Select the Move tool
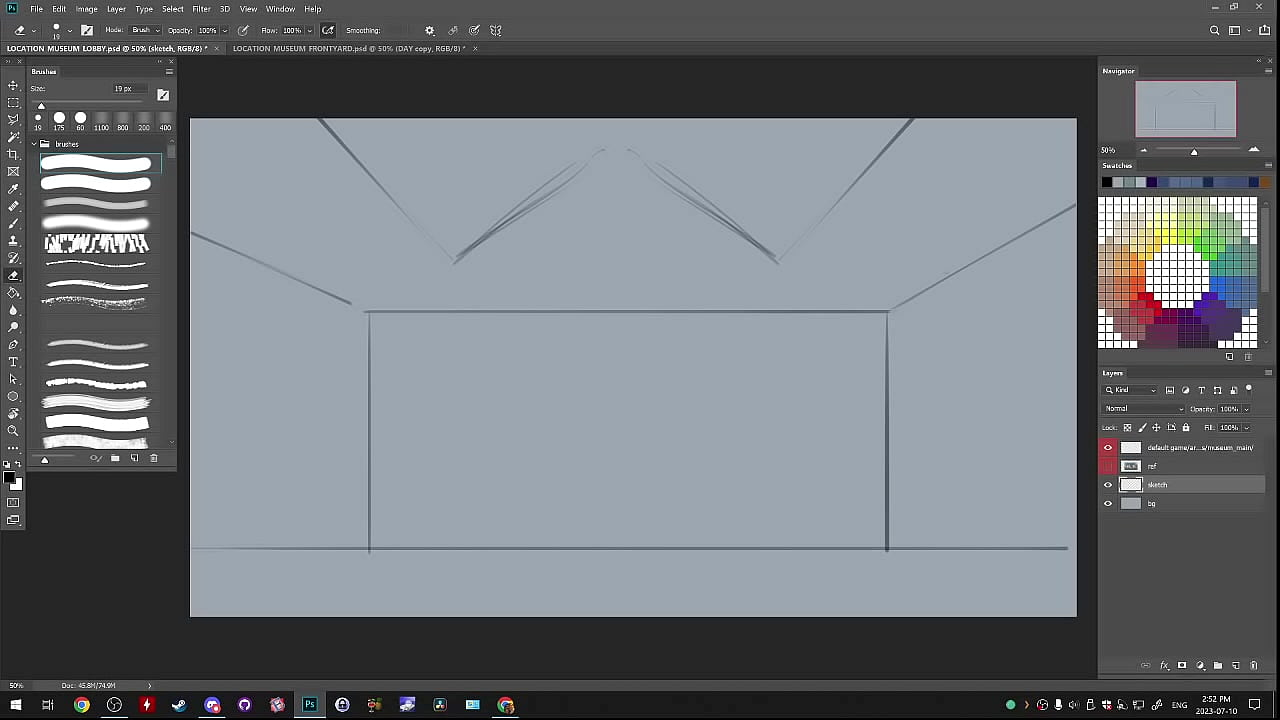The image size is (1280, 720). pos(13,86)
